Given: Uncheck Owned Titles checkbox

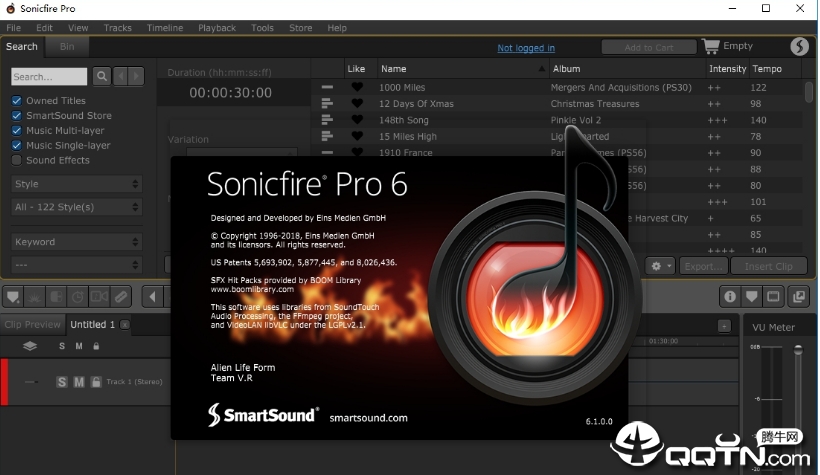Looking at the screenshot, I should 17,100.
